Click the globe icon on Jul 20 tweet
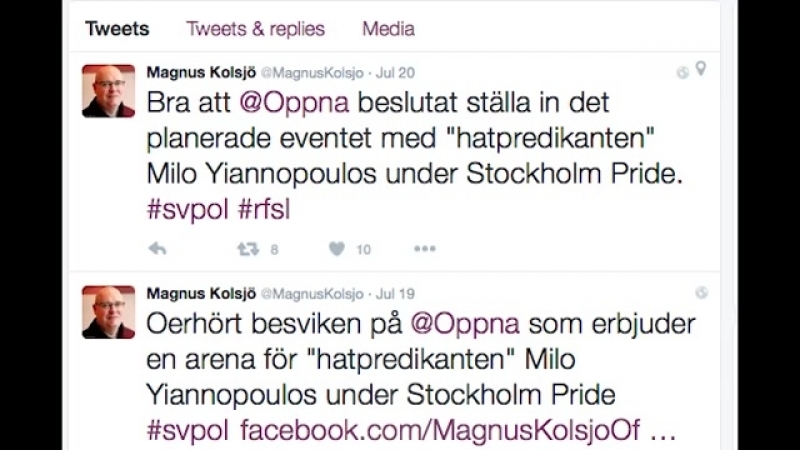800x450 pixels. point(683,72)
